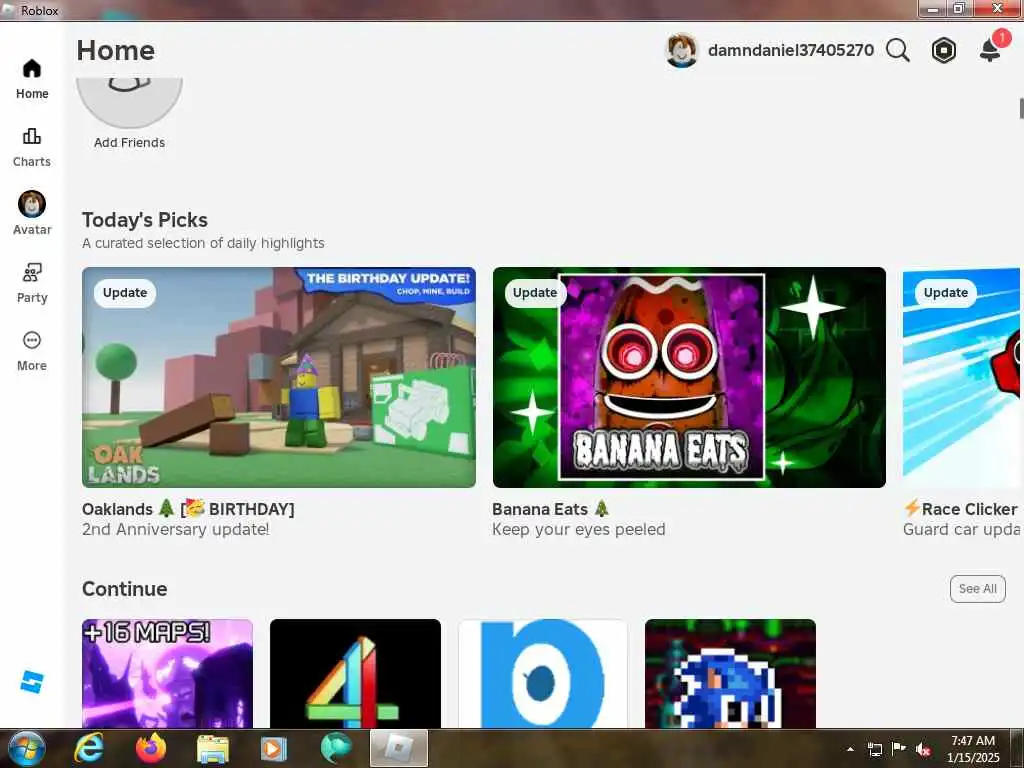This screenshot has width=1024, height=768.
Task: Open the Banana Eats thumbnail
Action: [x=689, y=377]
